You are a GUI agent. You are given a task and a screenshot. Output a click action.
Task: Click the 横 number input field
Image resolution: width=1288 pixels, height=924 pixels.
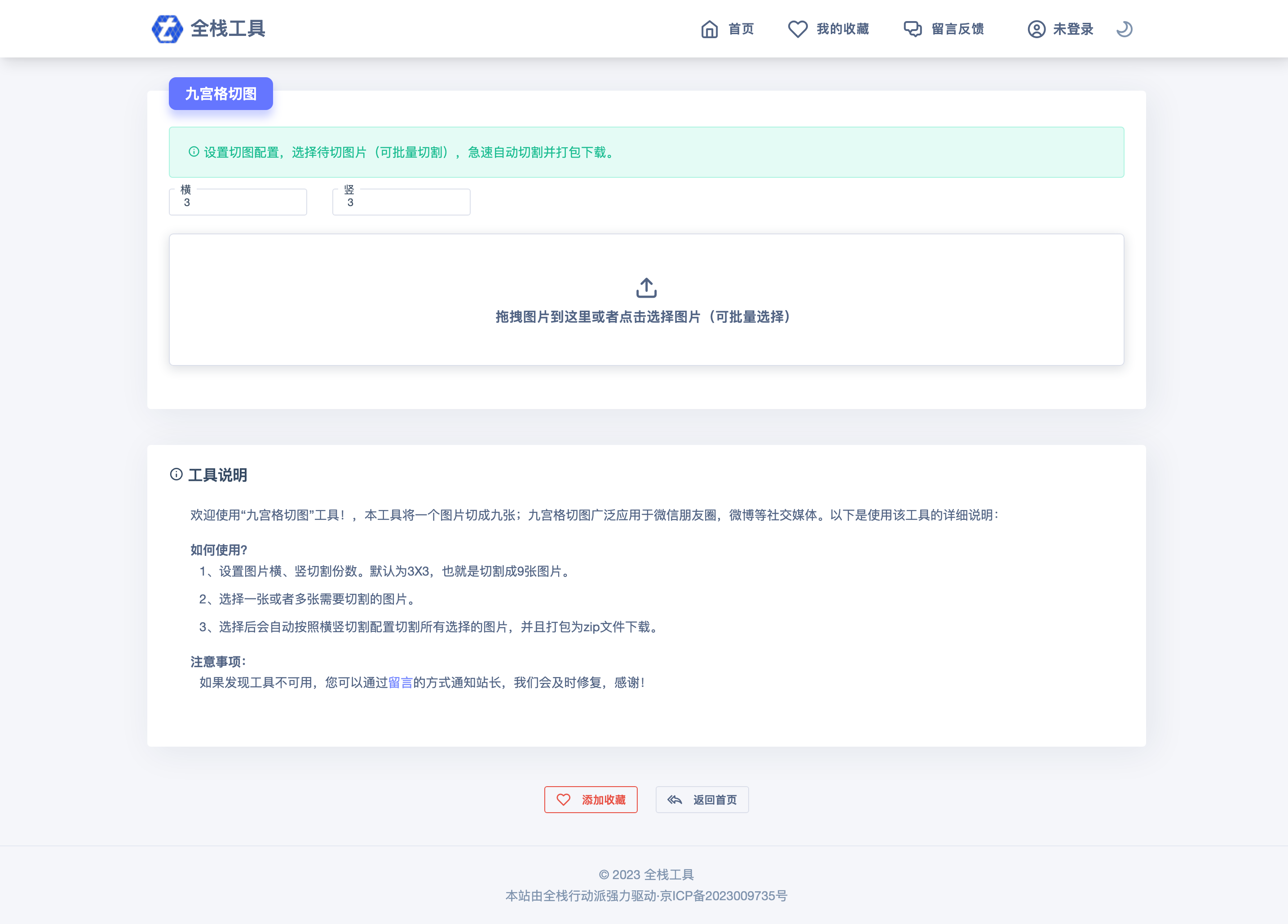238,202
